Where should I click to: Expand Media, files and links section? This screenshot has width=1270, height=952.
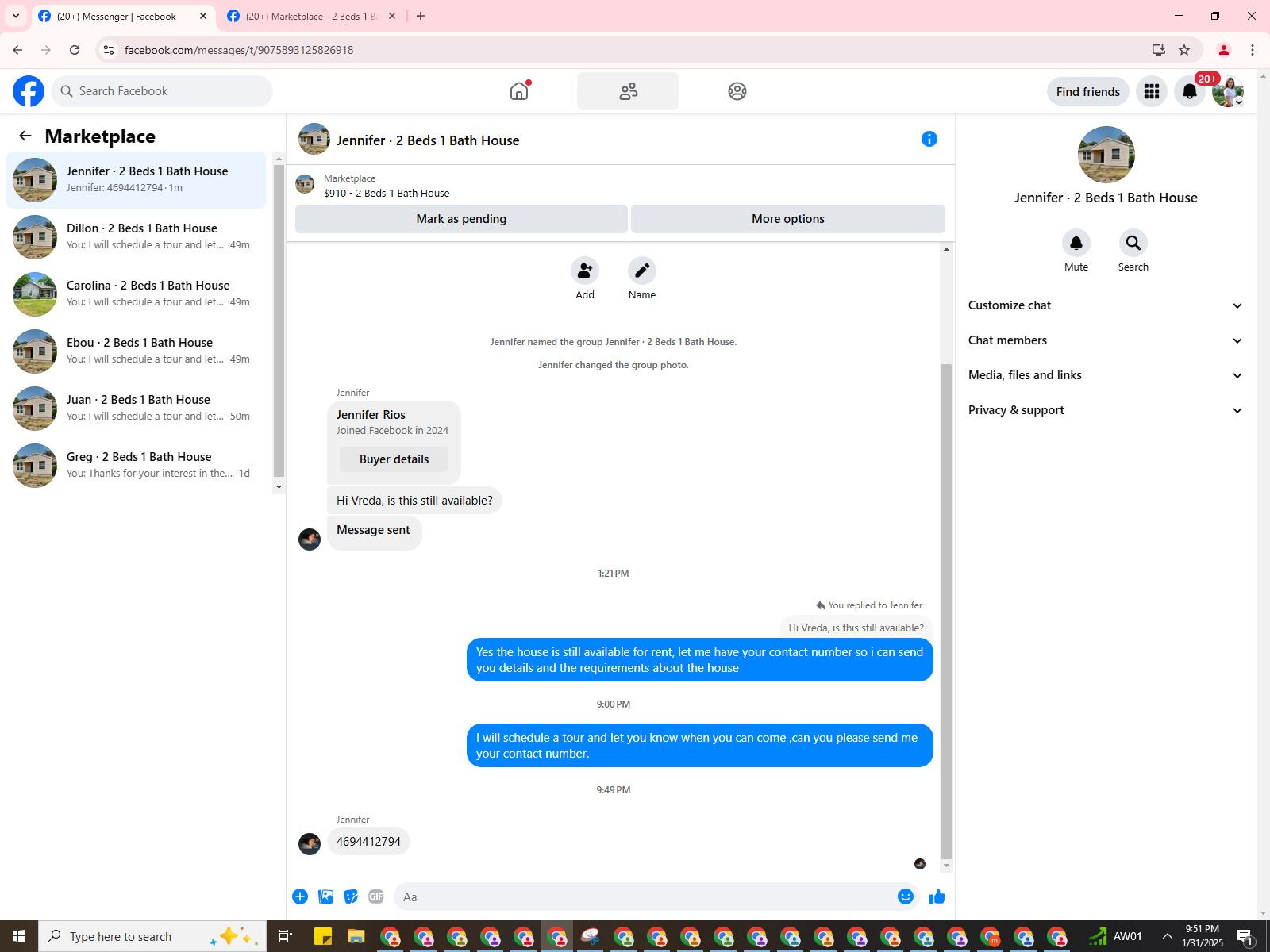[1105, 375]
